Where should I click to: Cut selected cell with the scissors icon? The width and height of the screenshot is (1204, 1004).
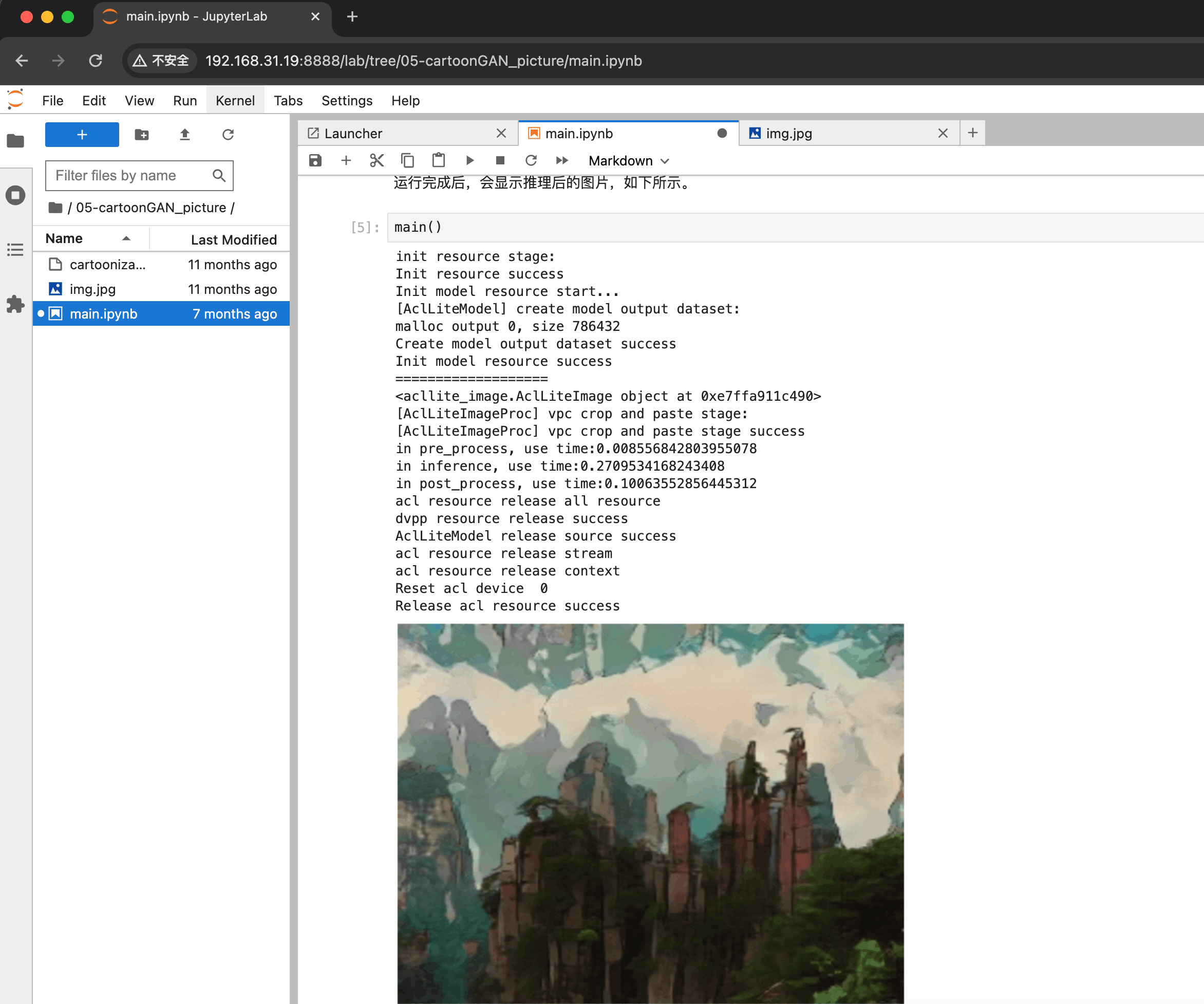click(x=377, y=160)
